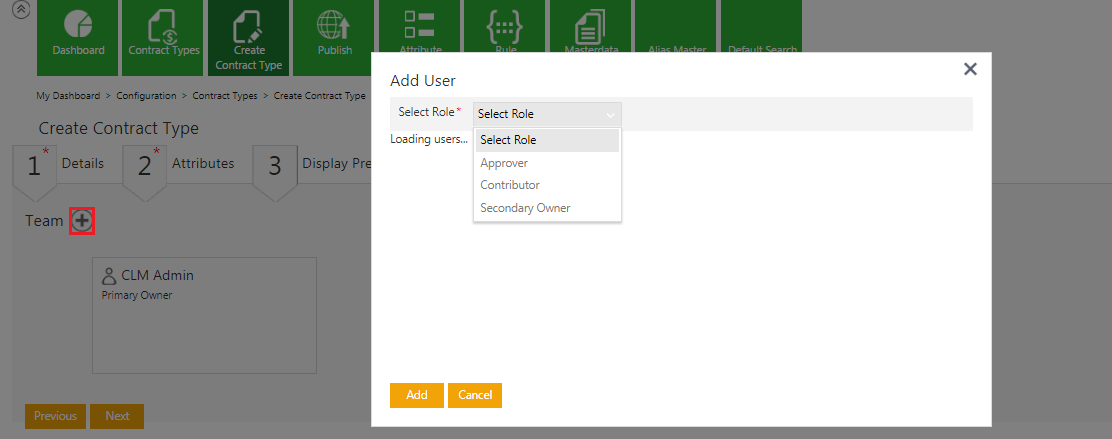Open the Rule tile
1112x439 pixels.
click(x=506, y=26)
